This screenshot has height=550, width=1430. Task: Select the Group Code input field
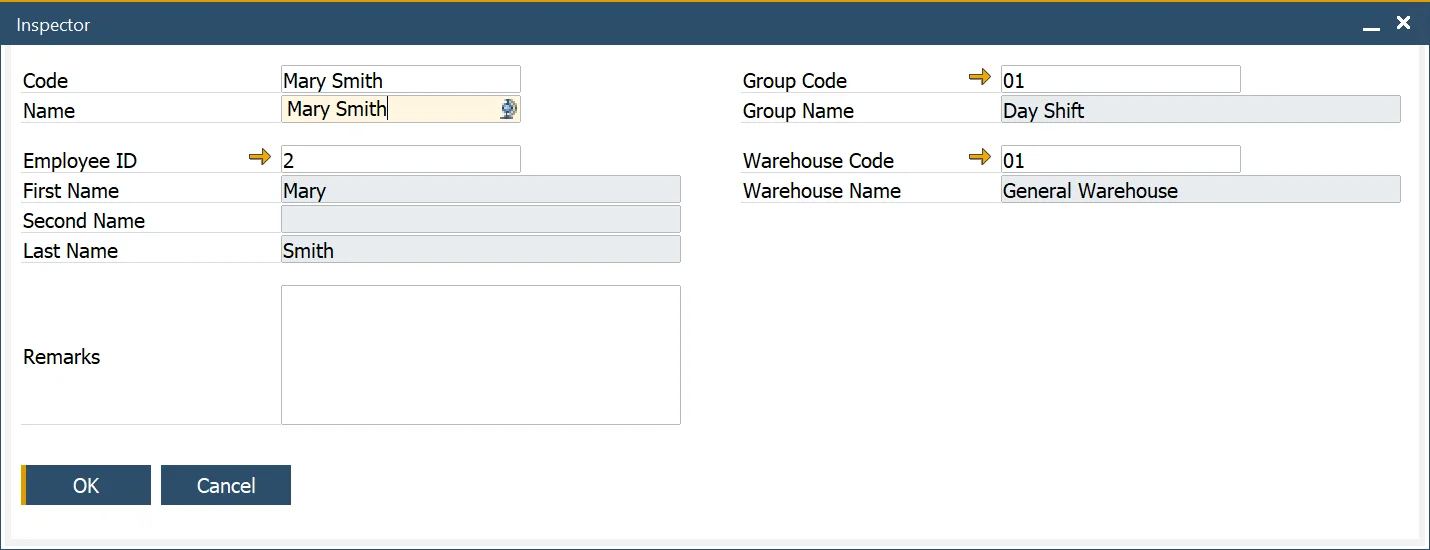point(1120,80)
